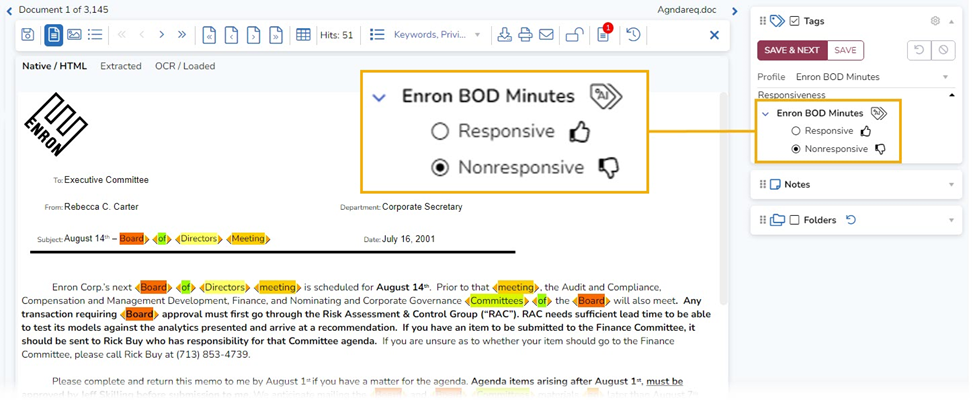Navigate back with the arrow beside Document 1

(x=9, y=11)
